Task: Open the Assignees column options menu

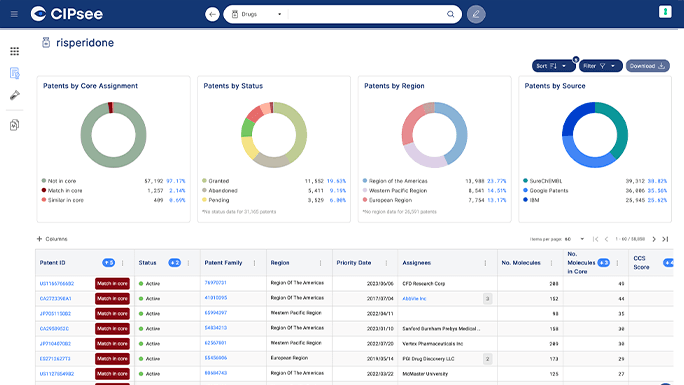Action: (486, 263)
